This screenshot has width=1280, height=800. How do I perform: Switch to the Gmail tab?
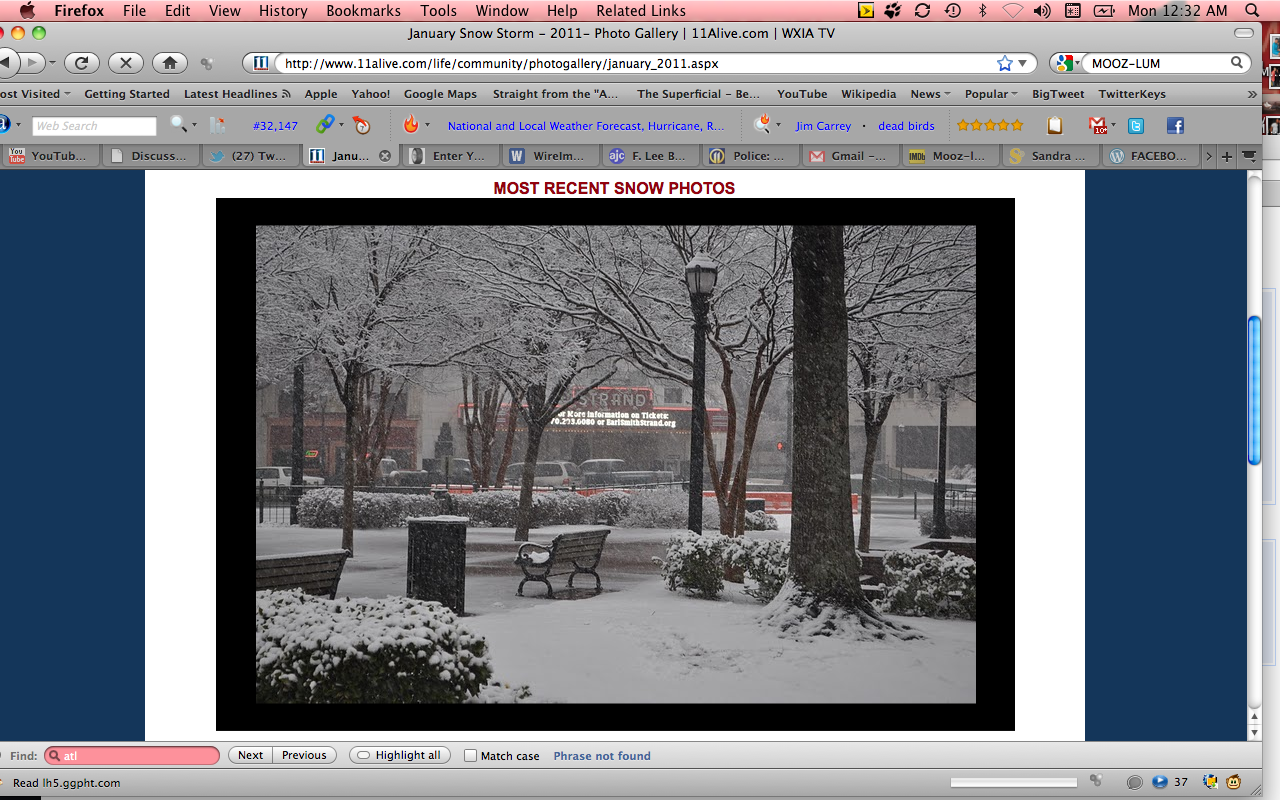pos(848,156)
